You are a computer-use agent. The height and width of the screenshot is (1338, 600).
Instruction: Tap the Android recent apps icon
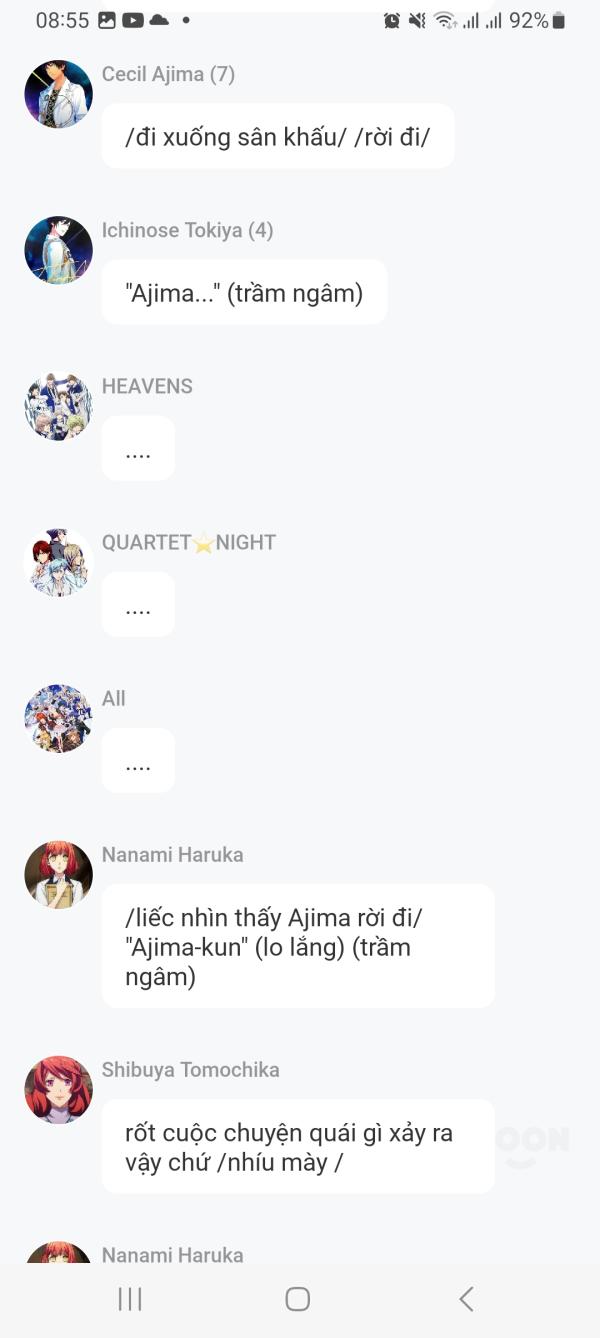coord(130,1299)
